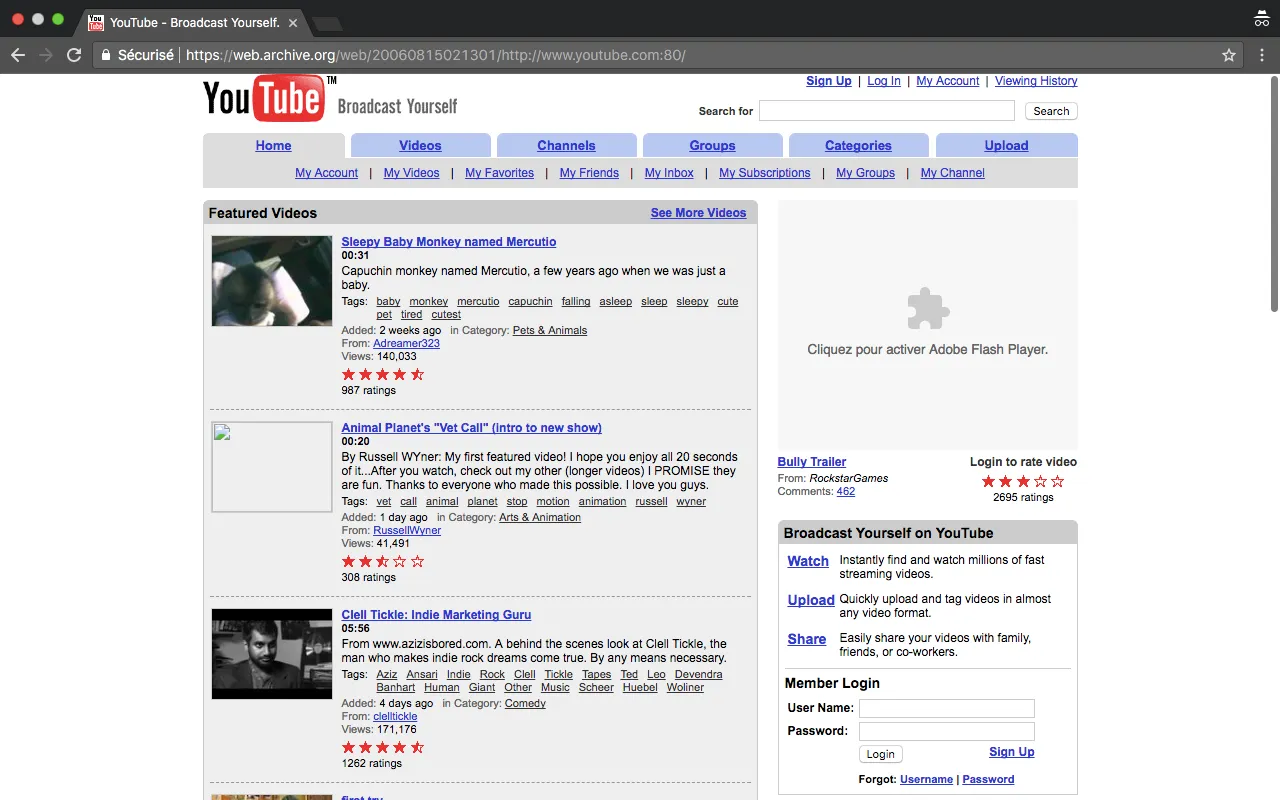Go to My Friends

[x=589, y=173]
